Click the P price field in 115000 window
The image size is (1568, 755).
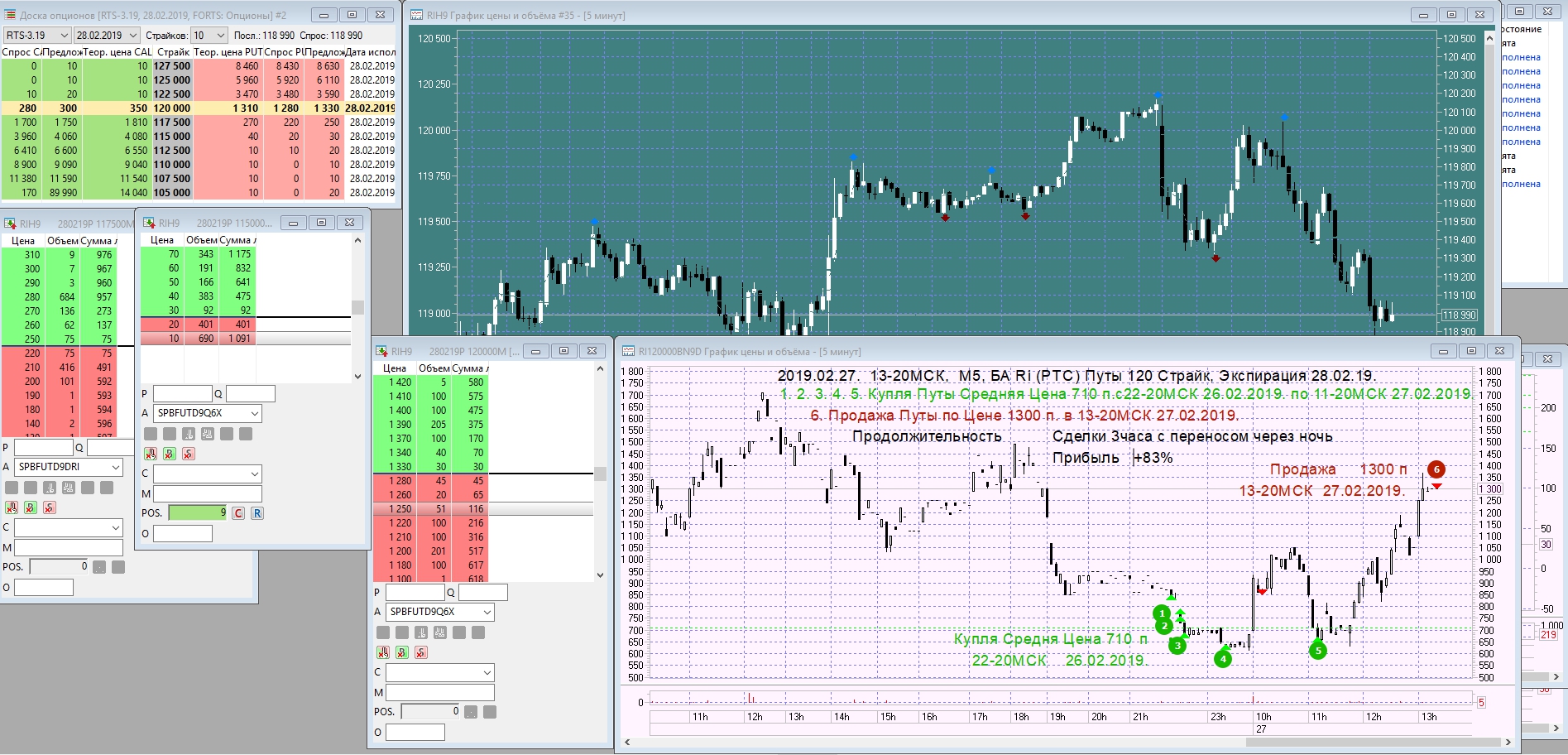pyautogui.click(x=183, y=394)
